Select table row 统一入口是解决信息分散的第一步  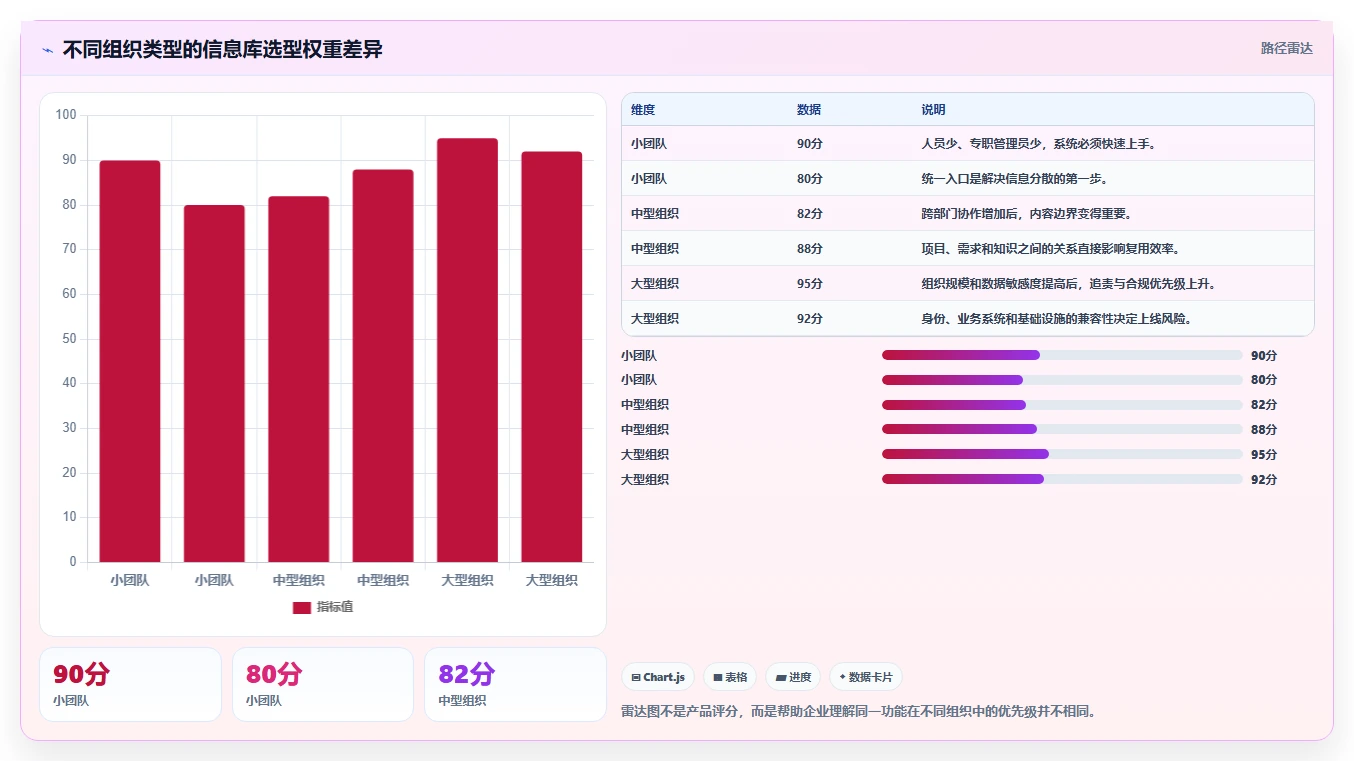point(967,179)
